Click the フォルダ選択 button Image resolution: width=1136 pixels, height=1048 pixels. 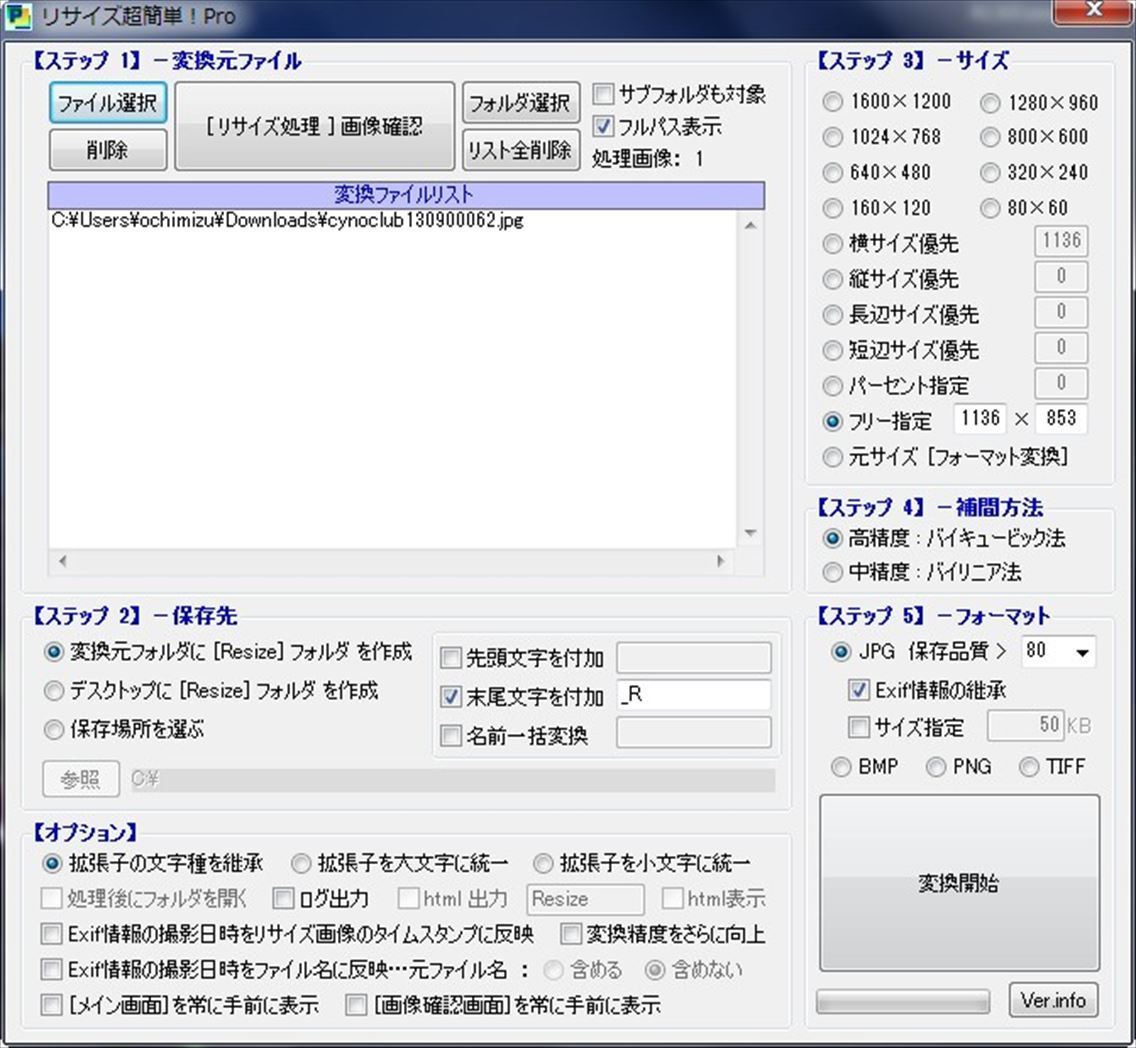tap(520, 104)
